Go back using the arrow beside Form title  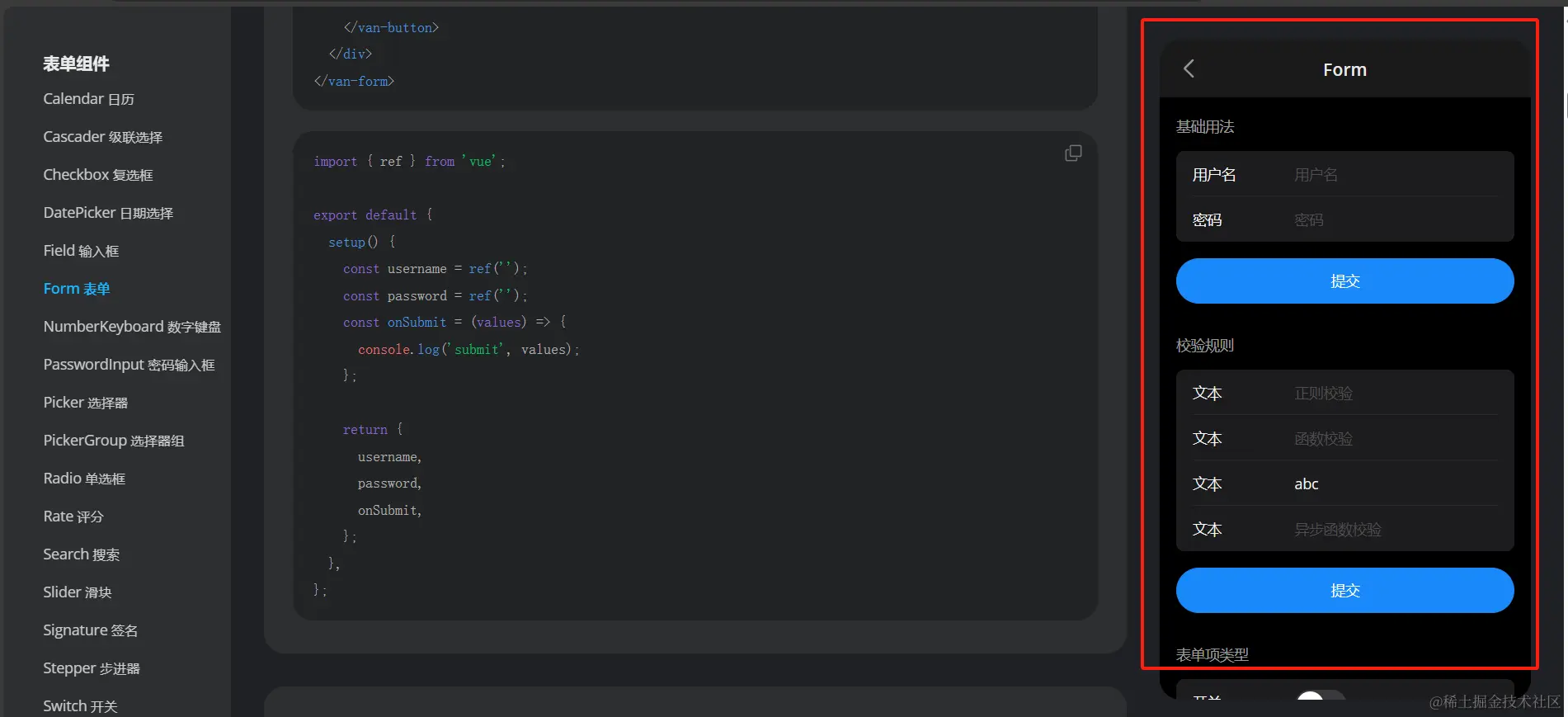pyautogui.click(x=1189, y=69)
